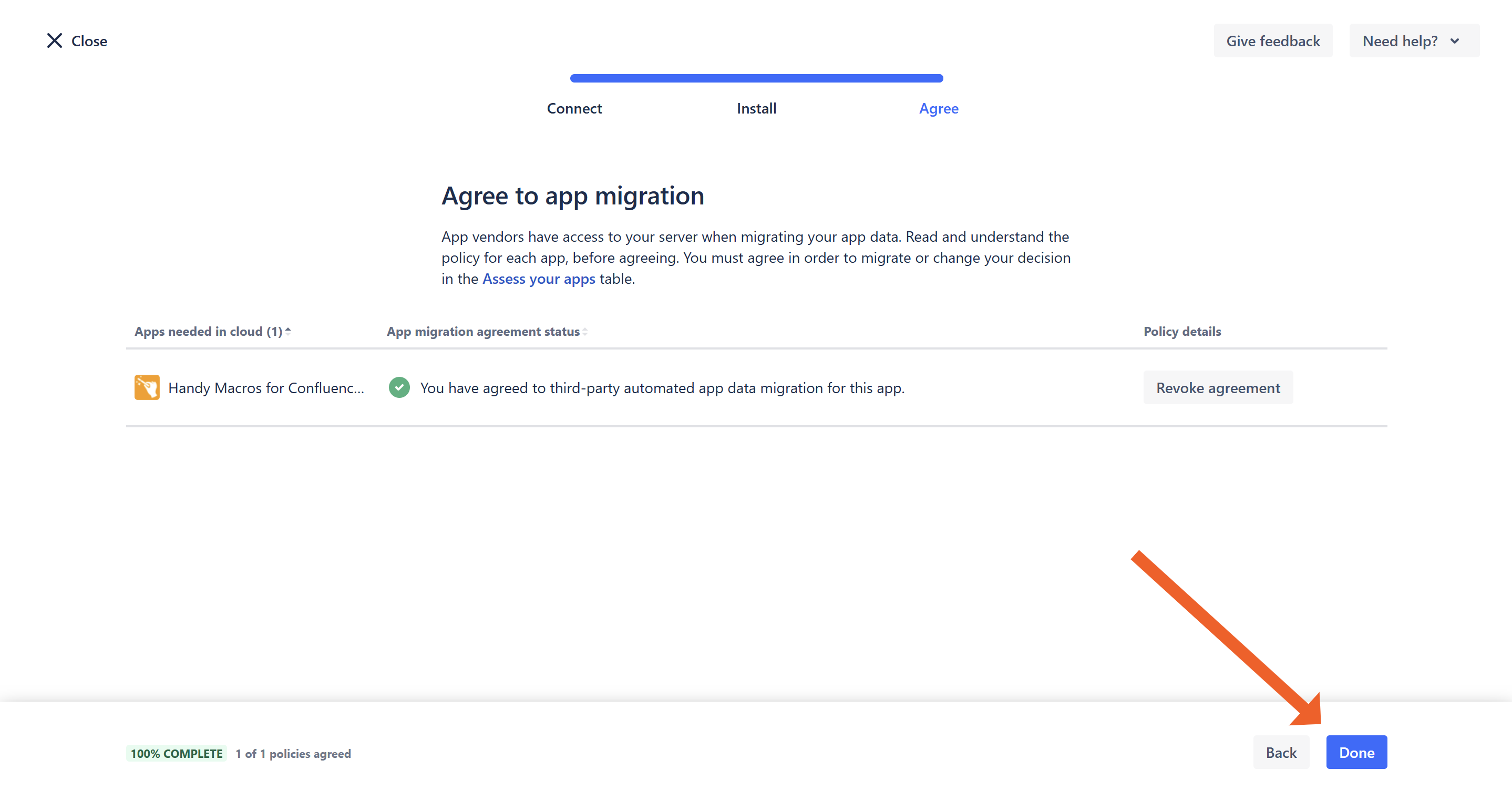The image size is (1512, 801).
Task: Finish by clicking Done
Action: (x=1356, y=752)
